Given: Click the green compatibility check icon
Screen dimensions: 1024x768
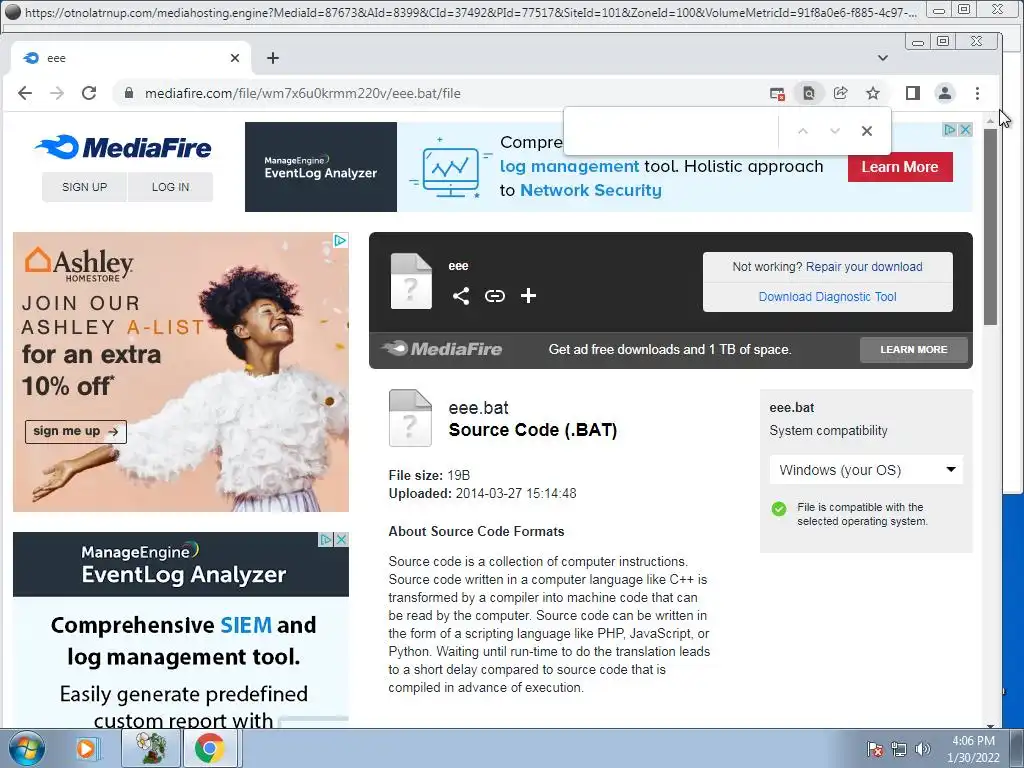Looking at the screenshot, I should 778,509.
